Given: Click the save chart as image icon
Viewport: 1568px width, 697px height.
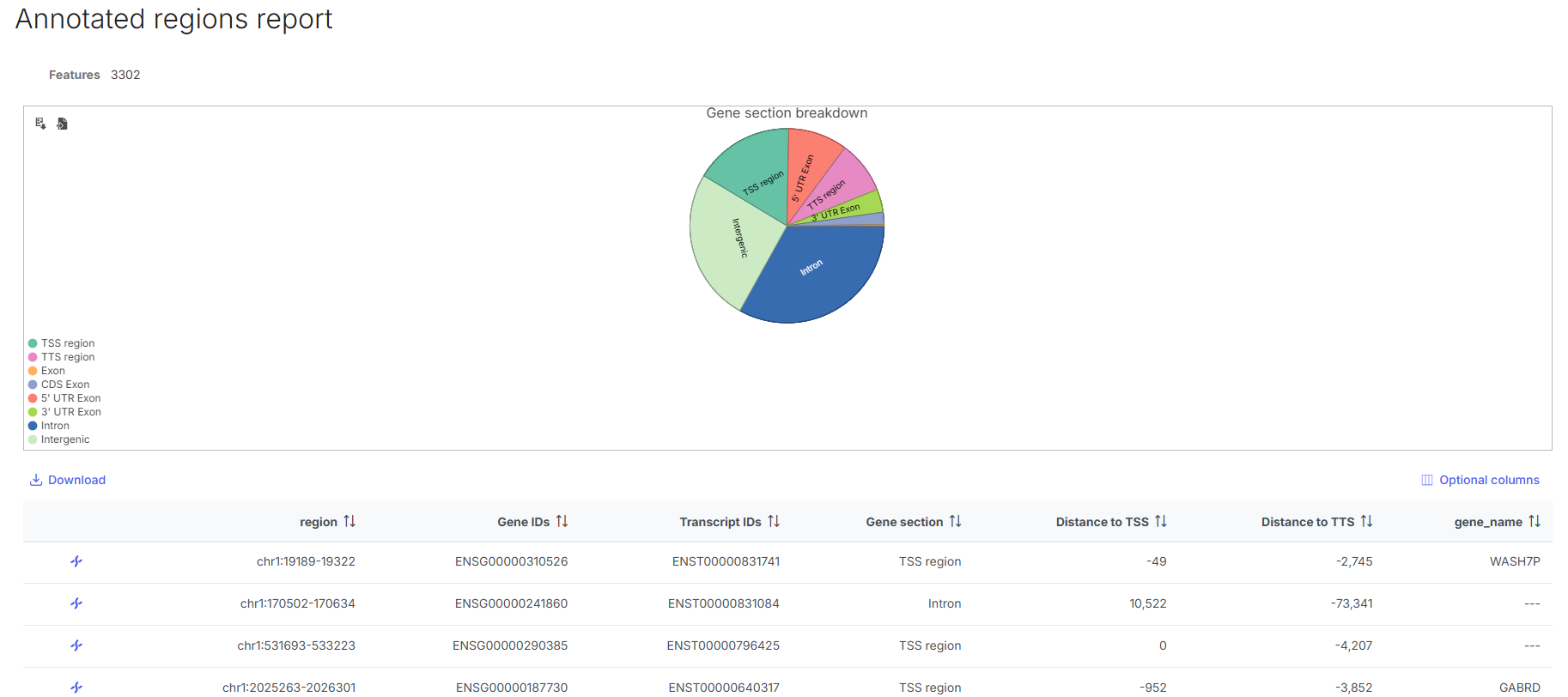Looking at the screenshot, I should pos(40,124).
